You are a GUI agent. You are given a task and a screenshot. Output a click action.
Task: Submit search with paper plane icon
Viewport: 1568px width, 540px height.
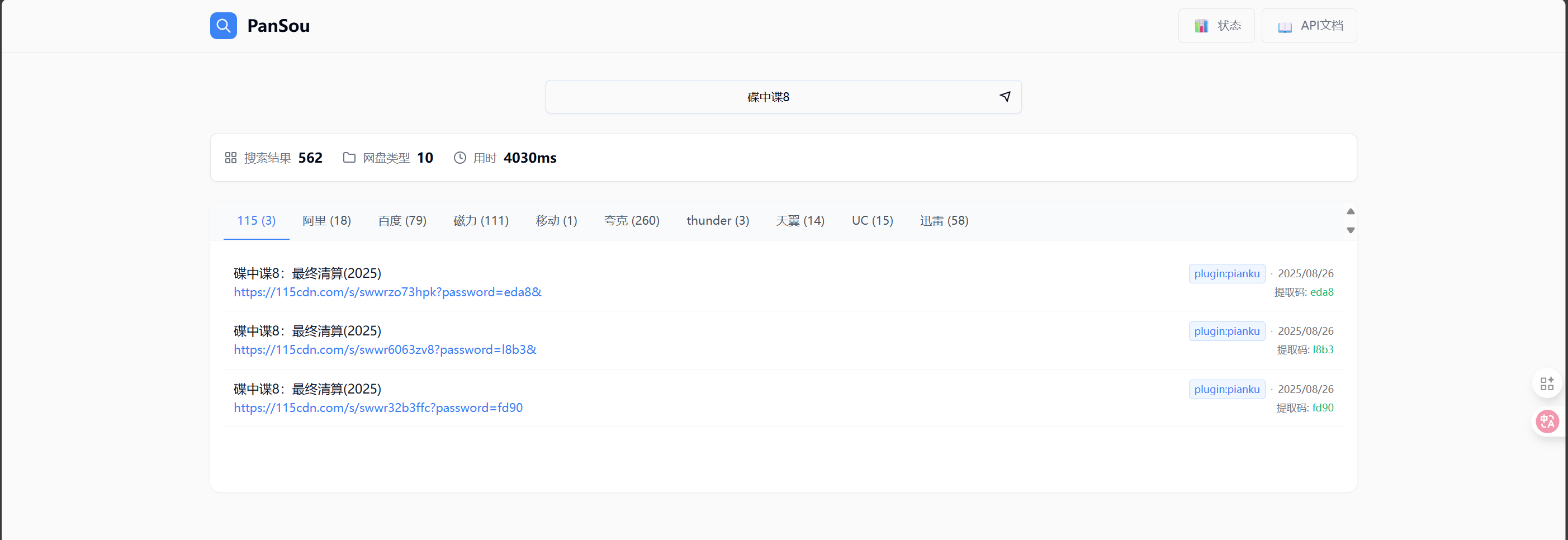(1005, 97)
